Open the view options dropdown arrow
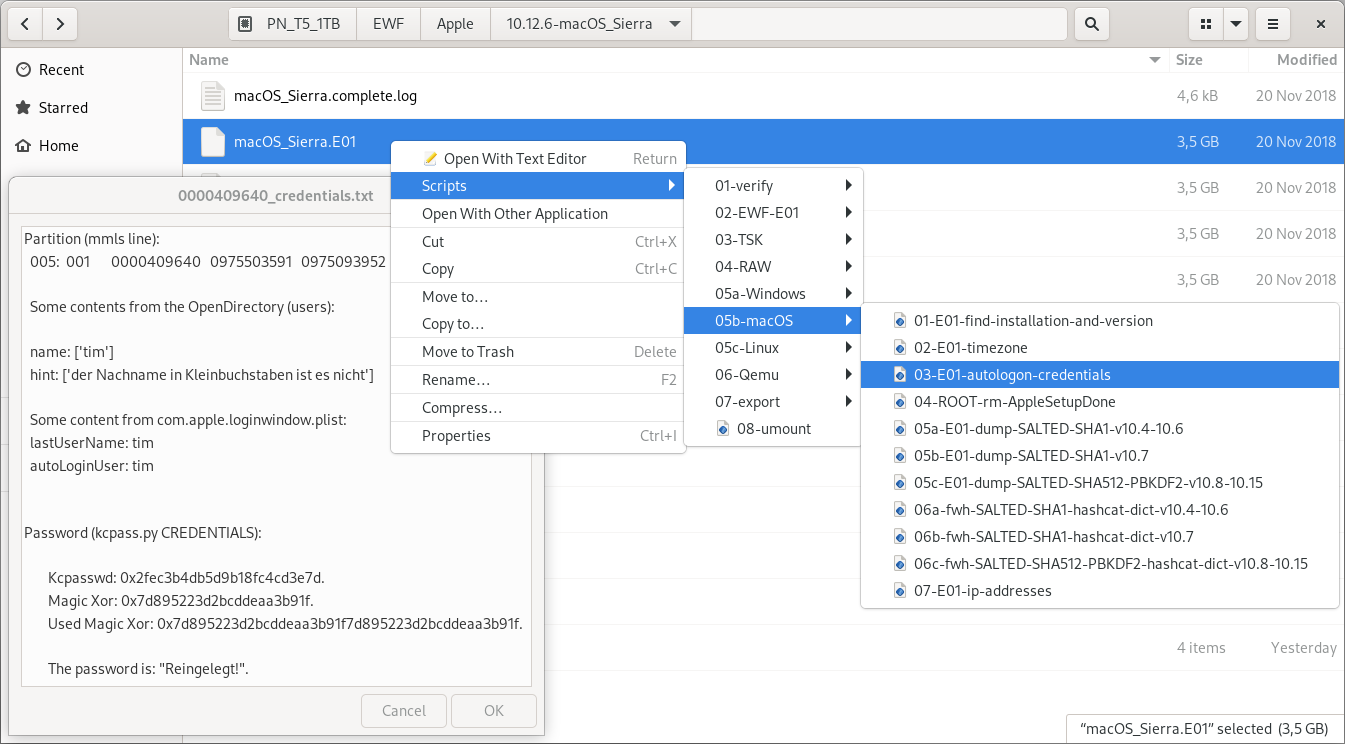Screen dimensions: 1345x744 point(1236,23)
